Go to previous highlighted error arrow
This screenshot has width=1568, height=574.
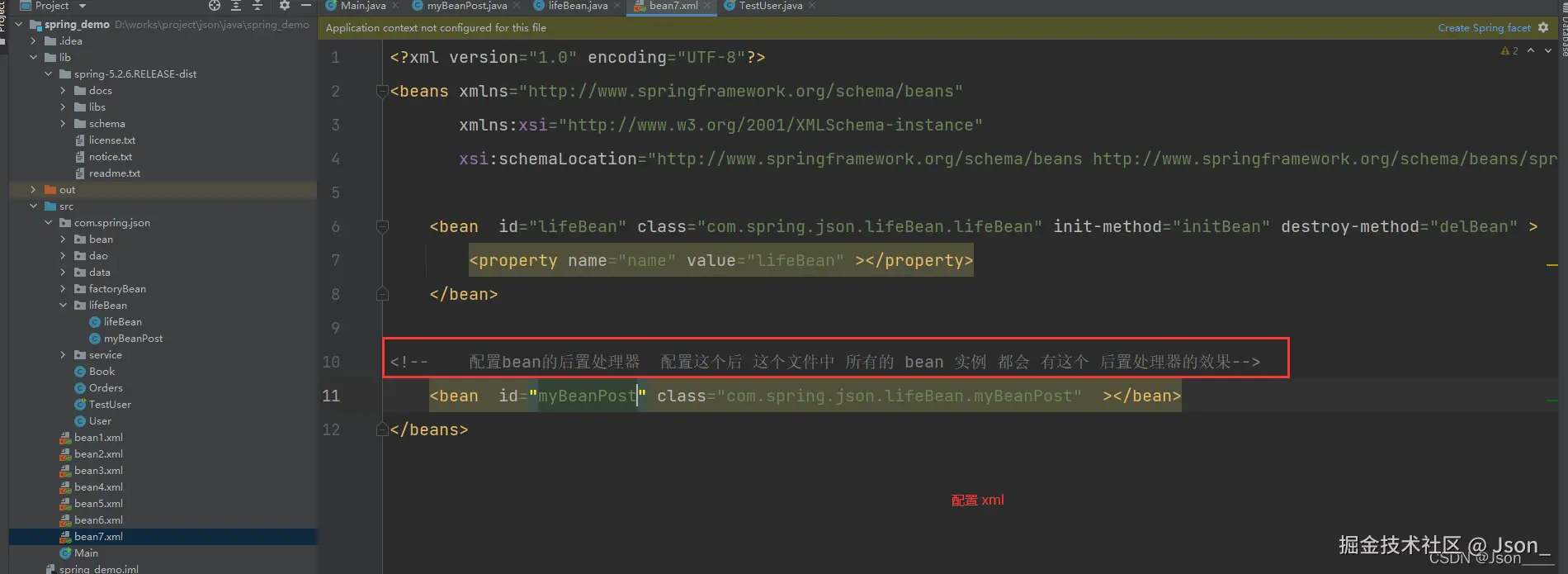(1531, 51)
